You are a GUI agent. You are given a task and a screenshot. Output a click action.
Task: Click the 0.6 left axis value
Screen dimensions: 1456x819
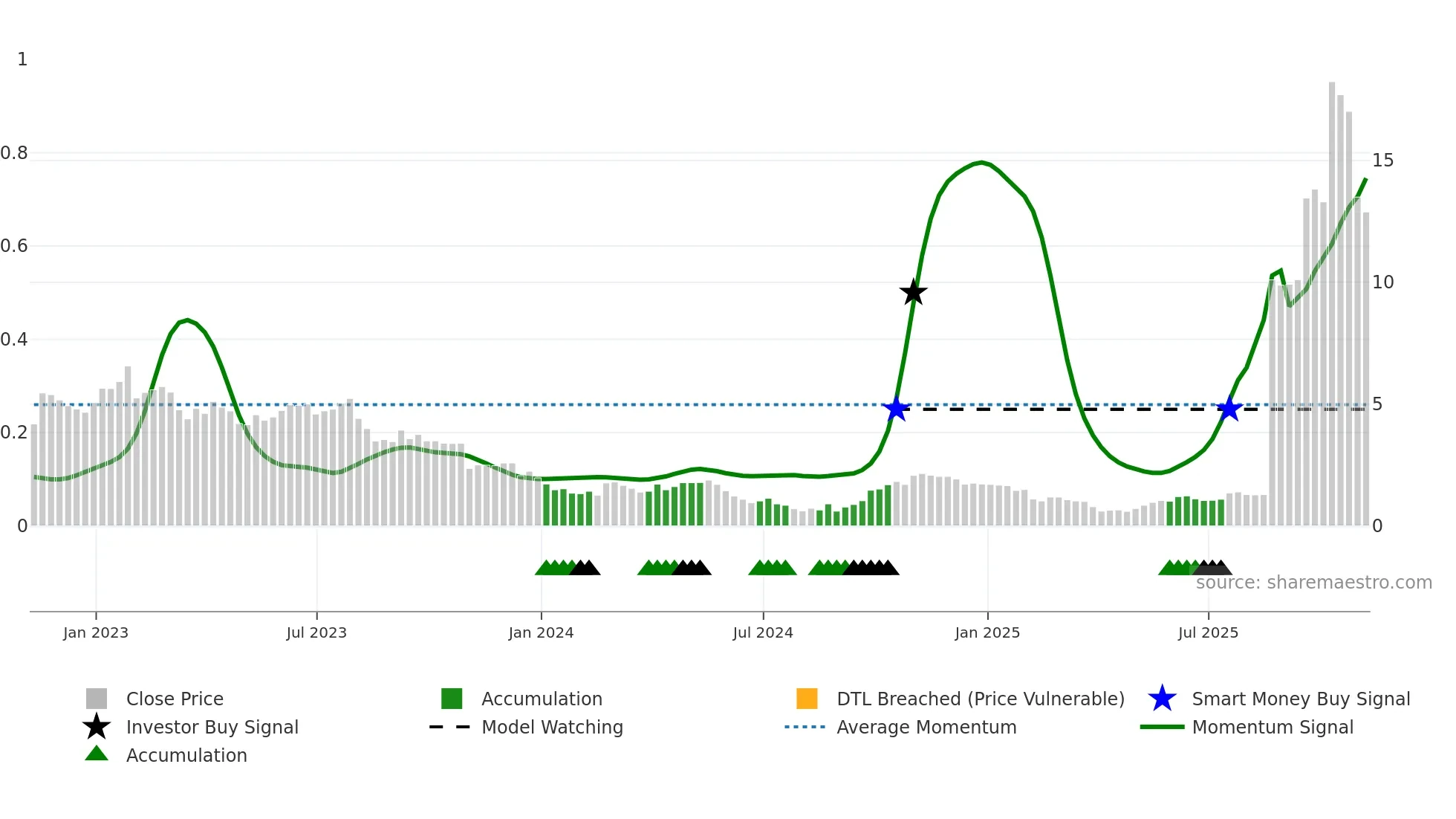[x=14, y=246]
